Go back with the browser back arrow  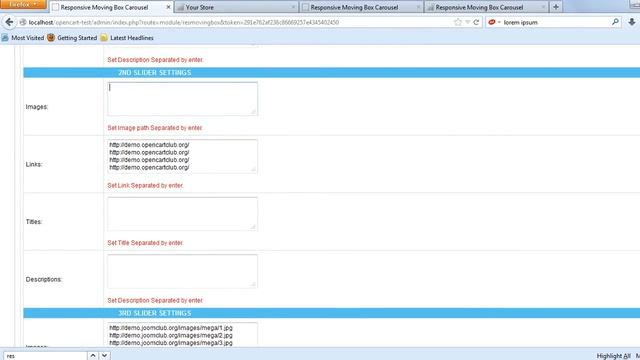coord(9,22)
